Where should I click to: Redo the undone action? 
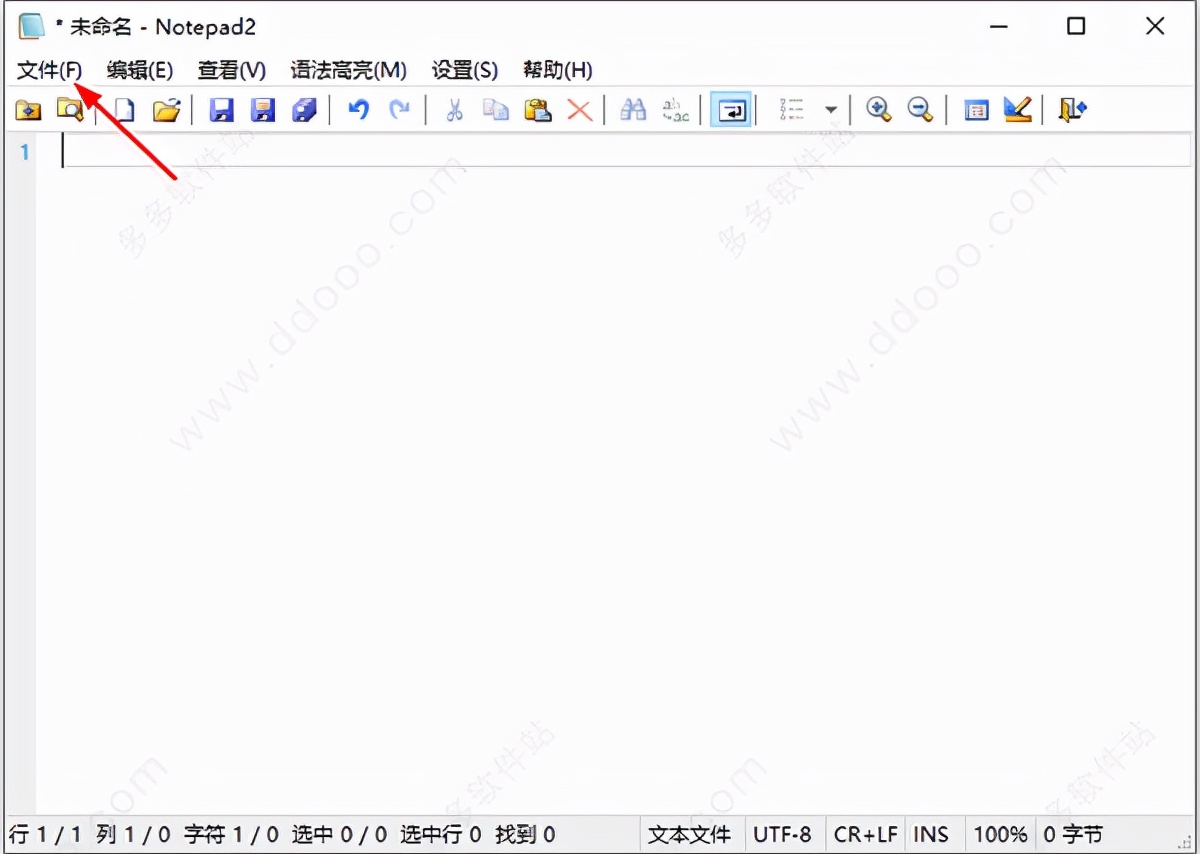coord(400,110)
